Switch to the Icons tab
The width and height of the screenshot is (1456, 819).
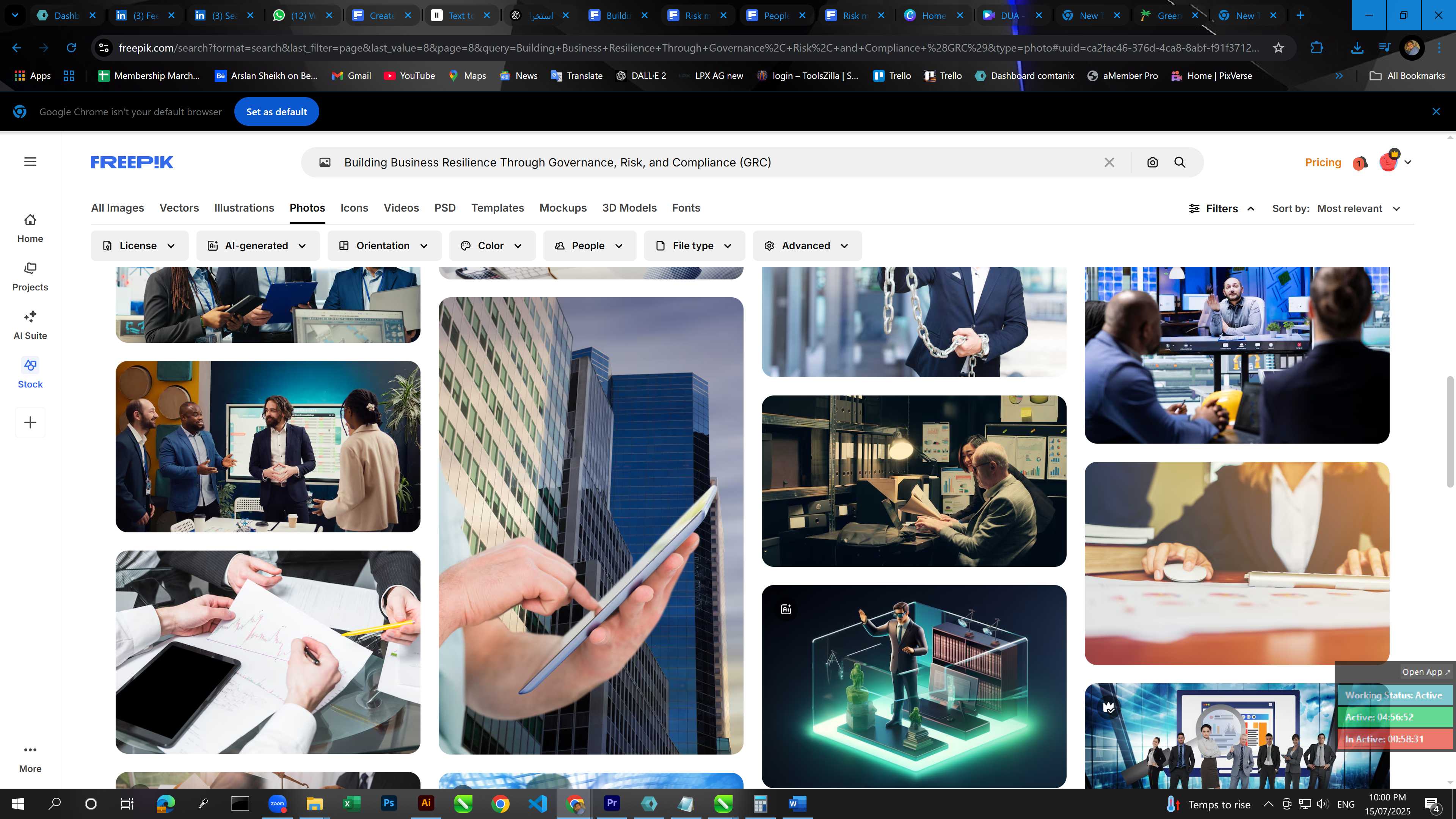point(355,208)
